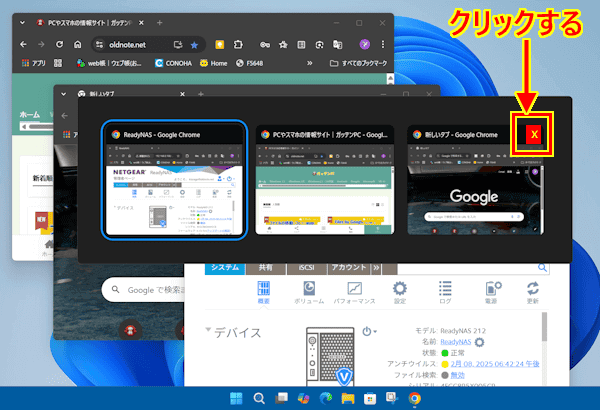Select 新しいタブ - Google Chrome thumbnail

474,180
